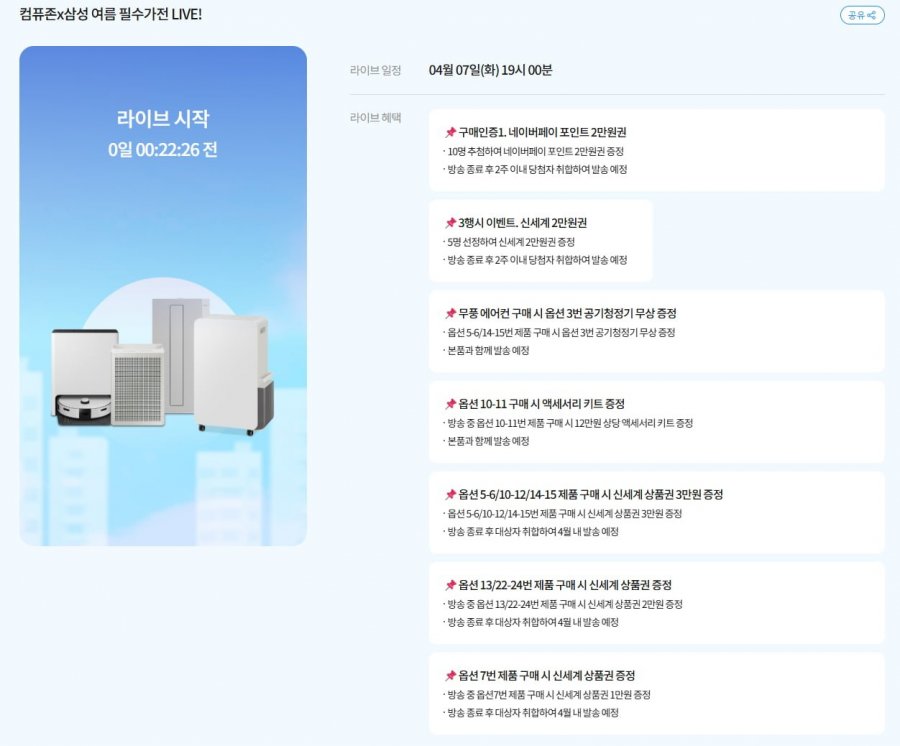This screenshot has height=746, width=900.
Task: Click pin icon beside 옵션 10-11 액세서리 키트
Action: [x=450, y=404]
